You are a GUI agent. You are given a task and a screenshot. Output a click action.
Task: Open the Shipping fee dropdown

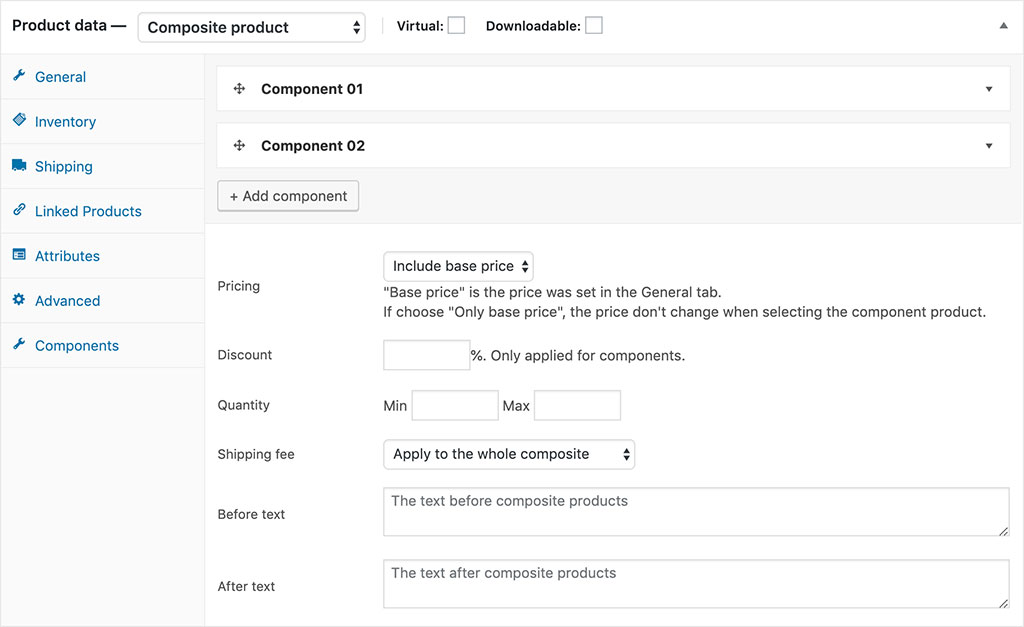(509, 454)
